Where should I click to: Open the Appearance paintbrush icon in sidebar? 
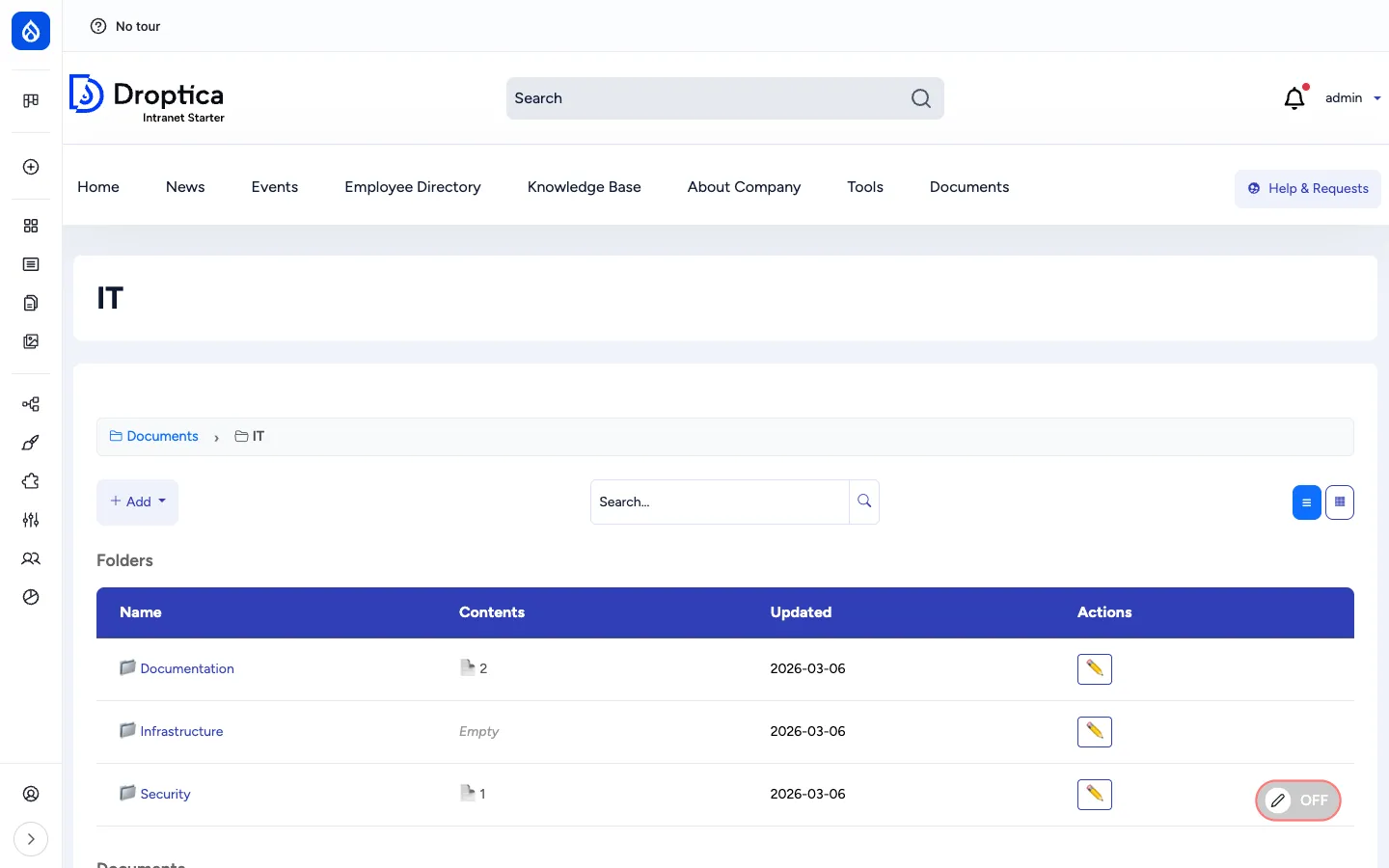31,443
